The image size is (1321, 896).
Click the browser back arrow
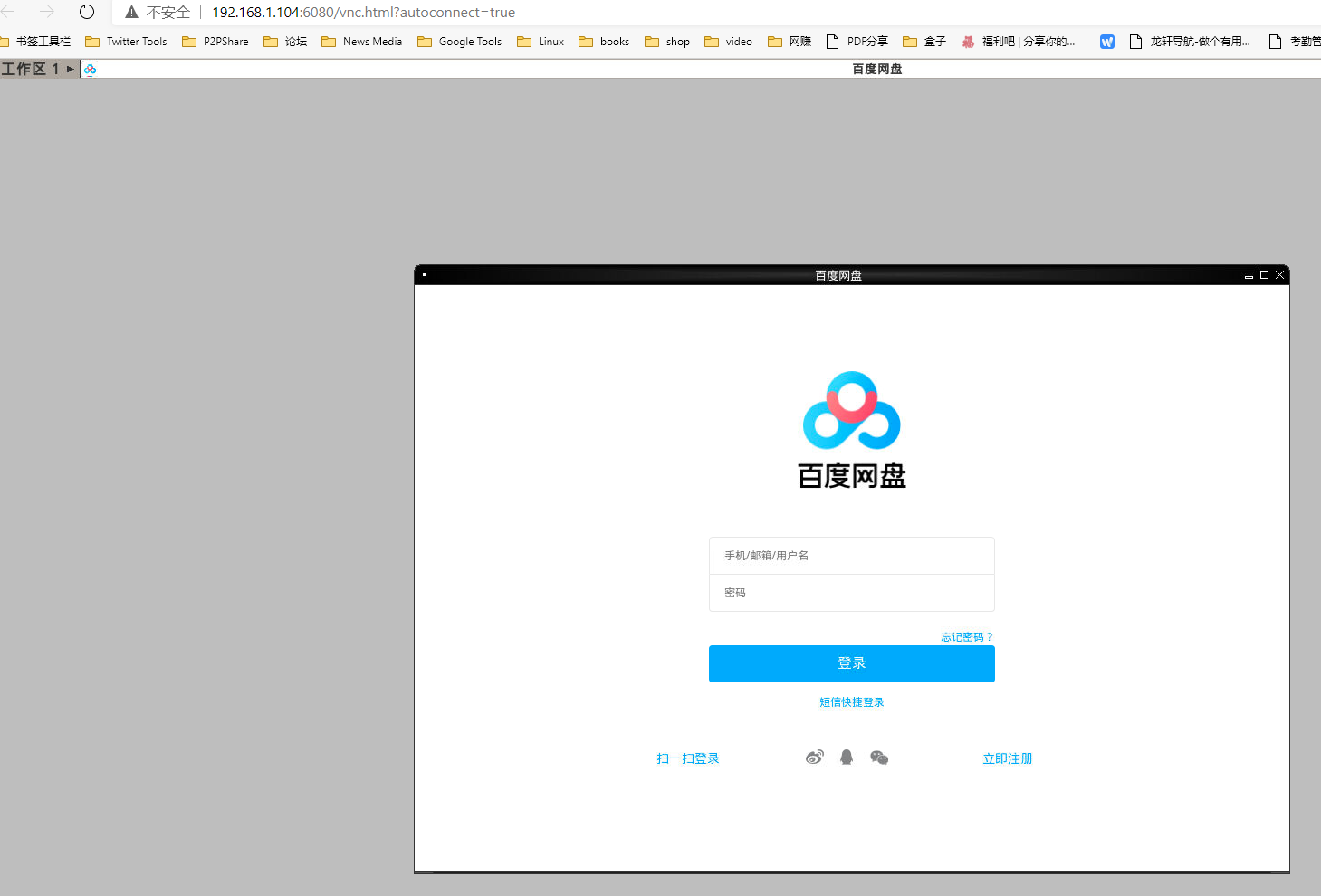[x=8, y=12]
